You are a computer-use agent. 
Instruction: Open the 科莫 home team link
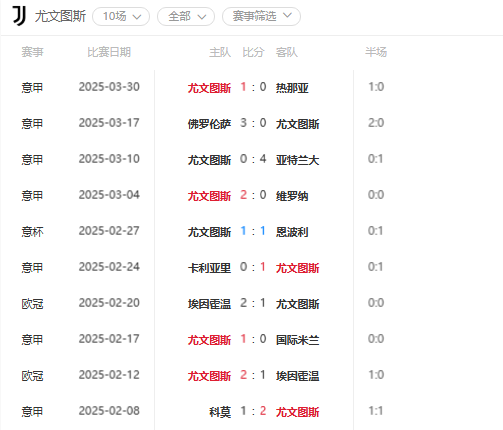point(220,412)
